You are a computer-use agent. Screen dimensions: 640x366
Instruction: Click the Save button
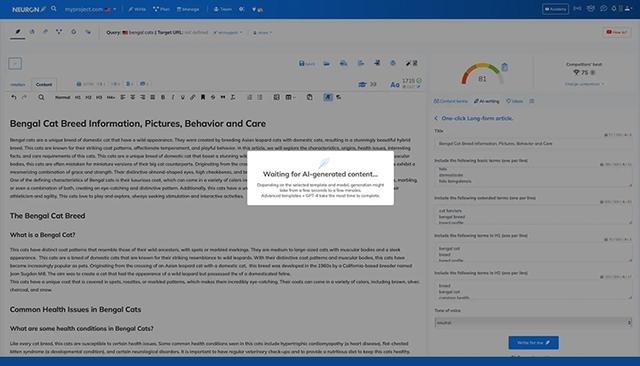(307, 63)
